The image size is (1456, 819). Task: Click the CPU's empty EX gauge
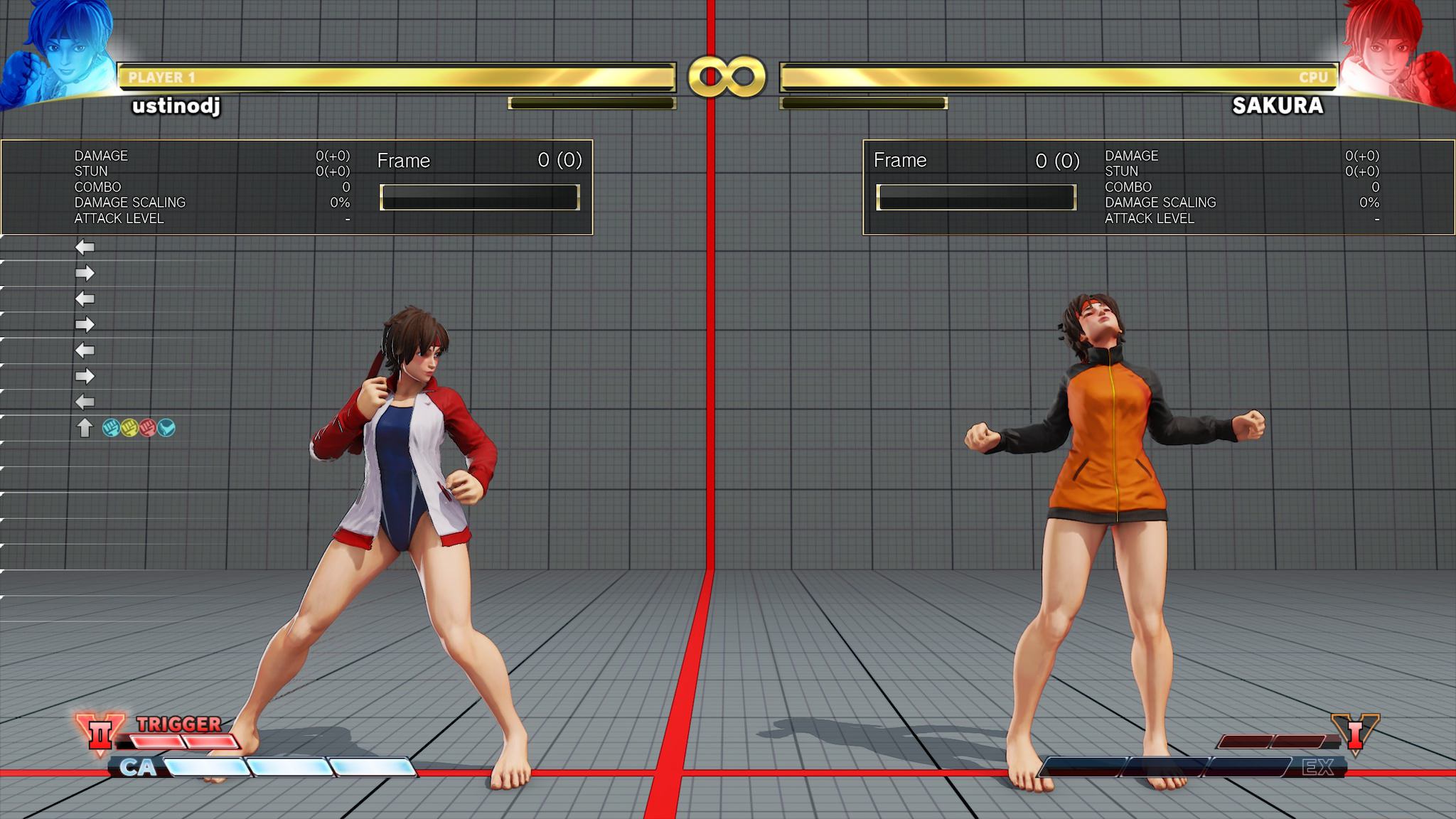(x=1165, y=767)
